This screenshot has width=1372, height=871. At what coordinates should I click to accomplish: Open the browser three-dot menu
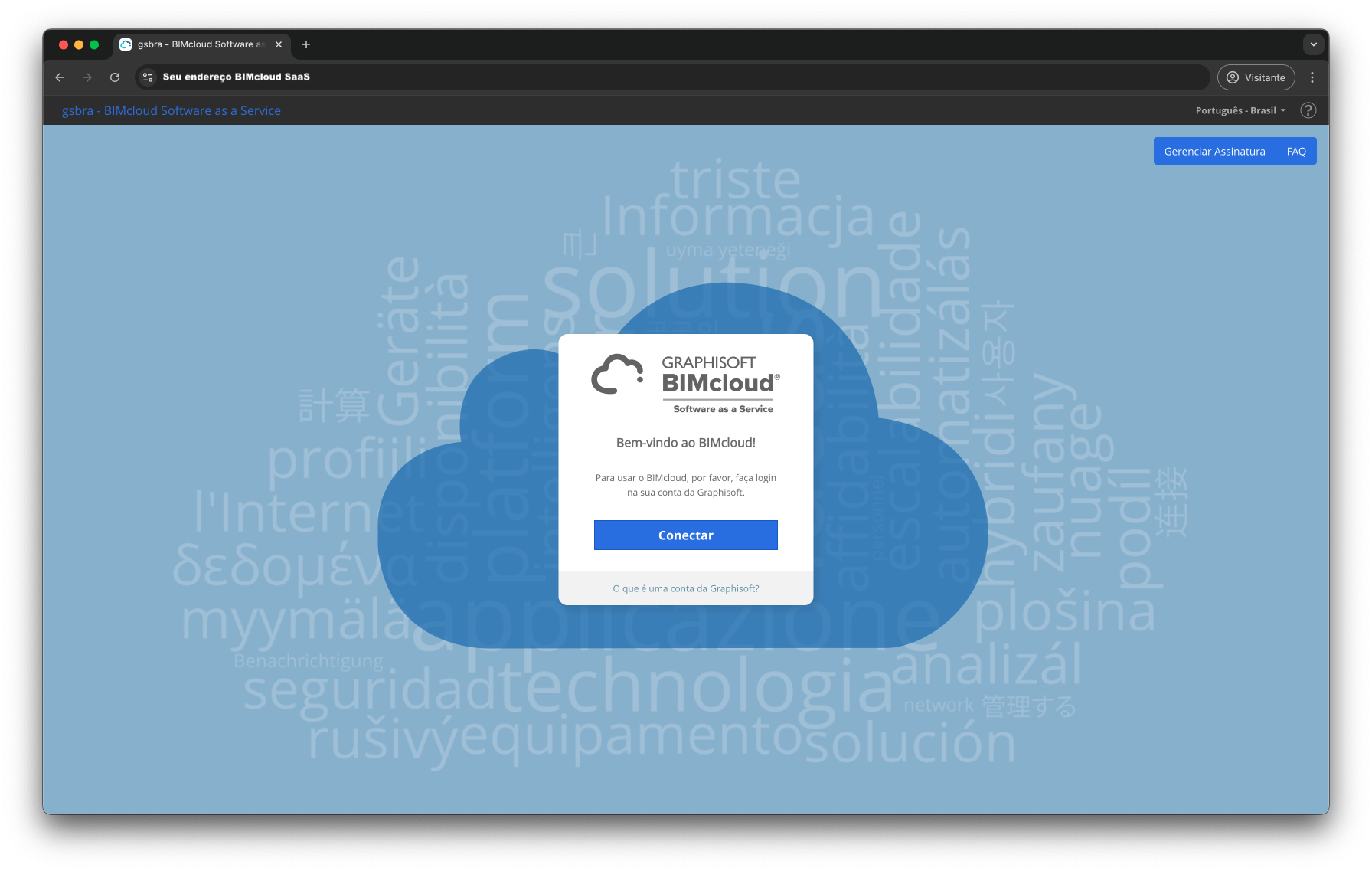tap(1312, 77)
